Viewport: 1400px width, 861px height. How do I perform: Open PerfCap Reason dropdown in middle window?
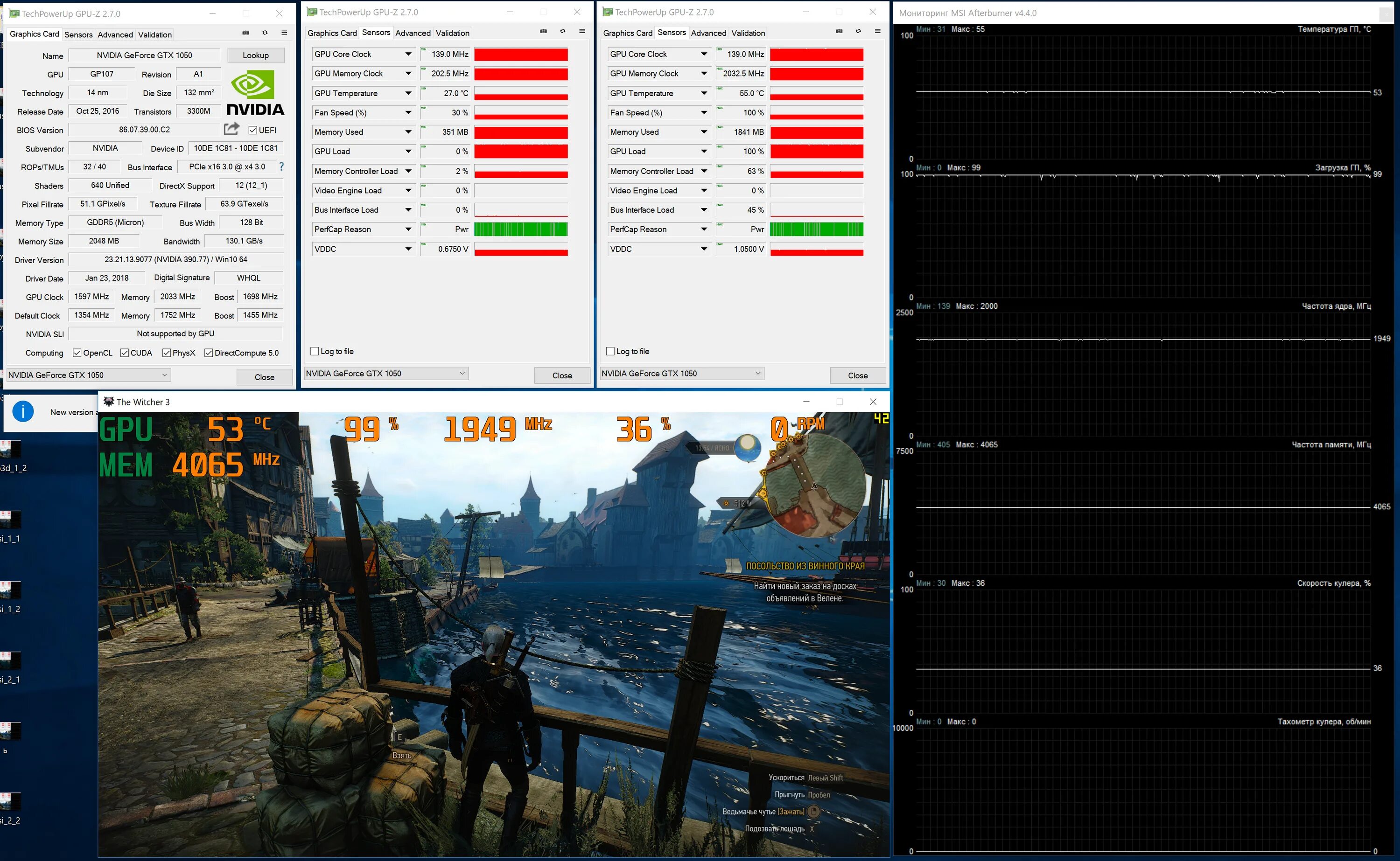pyautogui.click(x=408, y=229)
